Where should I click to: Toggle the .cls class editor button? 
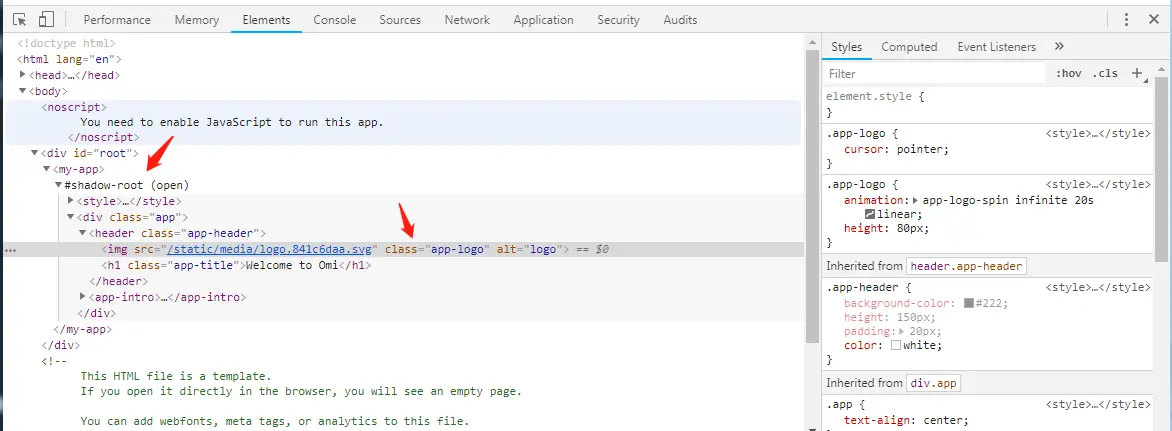click(1105, 73)
